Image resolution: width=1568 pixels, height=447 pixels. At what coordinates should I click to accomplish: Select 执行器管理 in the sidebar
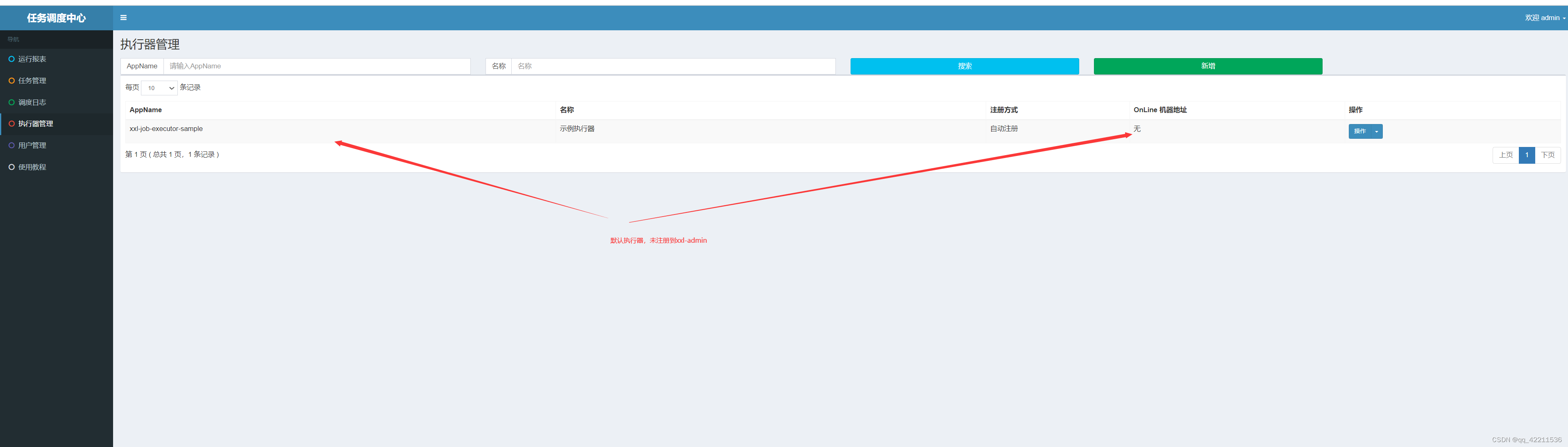coord(57,124)
